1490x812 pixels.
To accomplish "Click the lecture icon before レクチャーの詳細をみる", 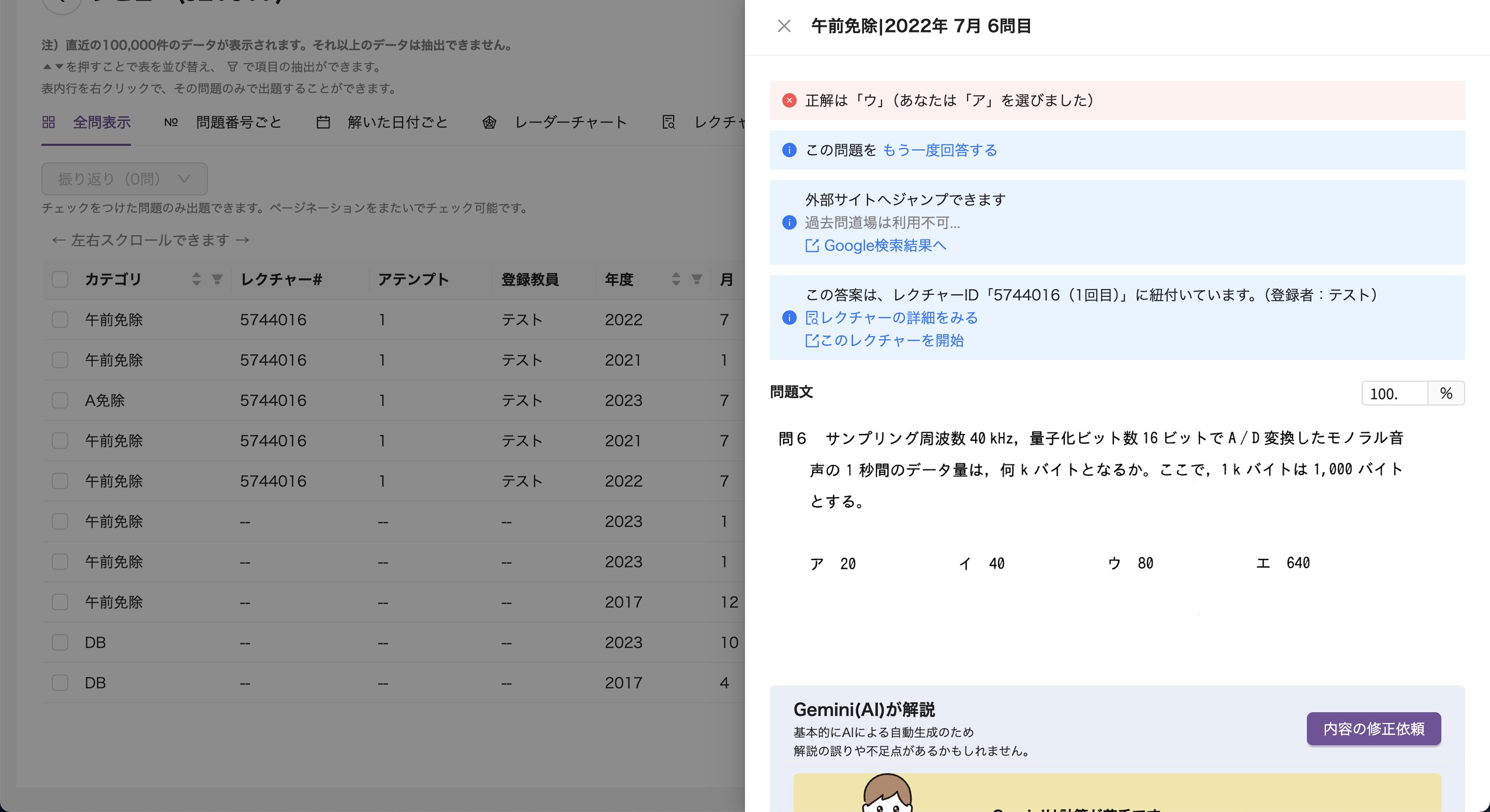I will (812, 318).
